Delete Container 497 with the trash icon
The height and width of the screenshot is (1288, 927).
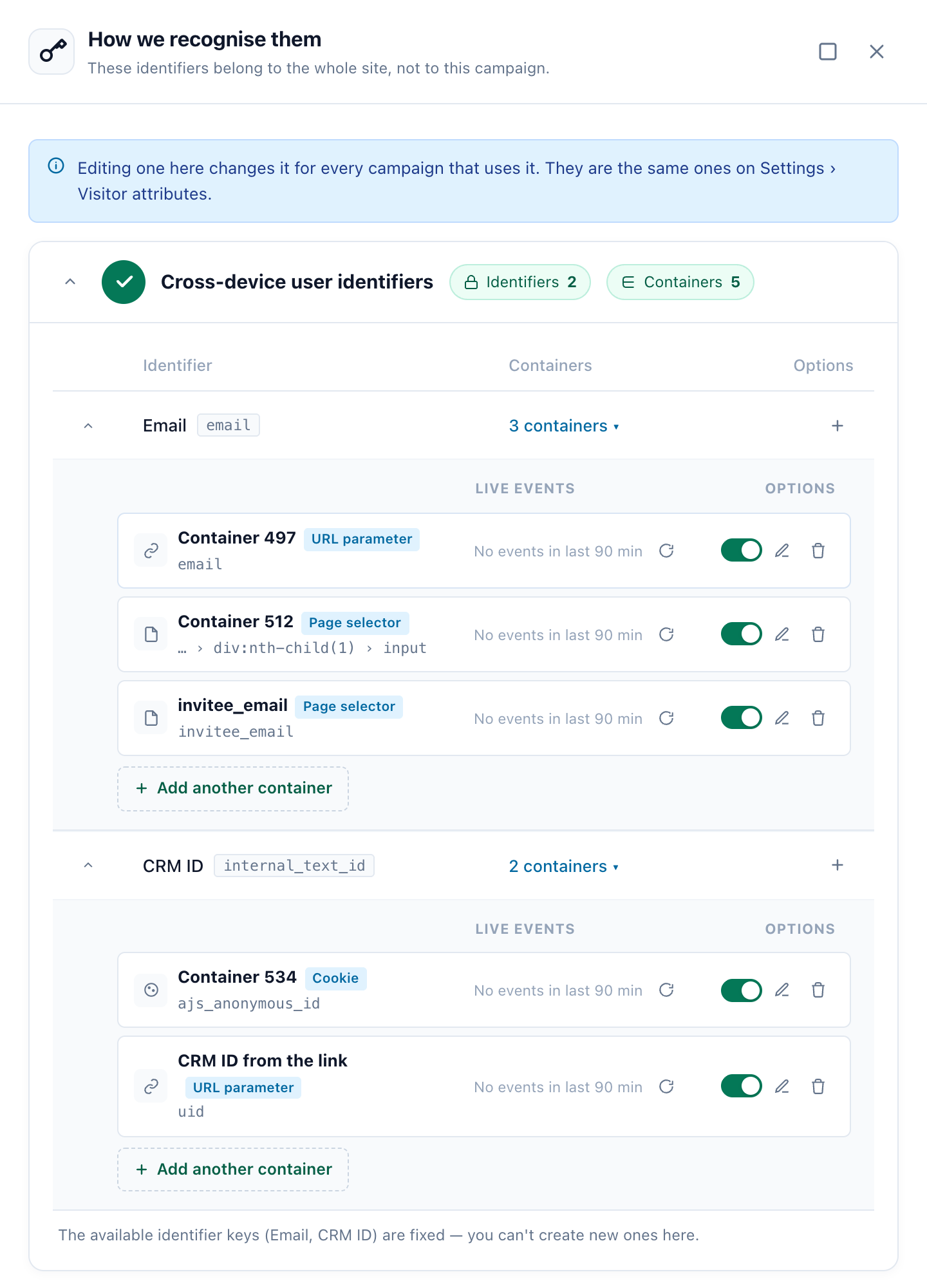(818, 551)
